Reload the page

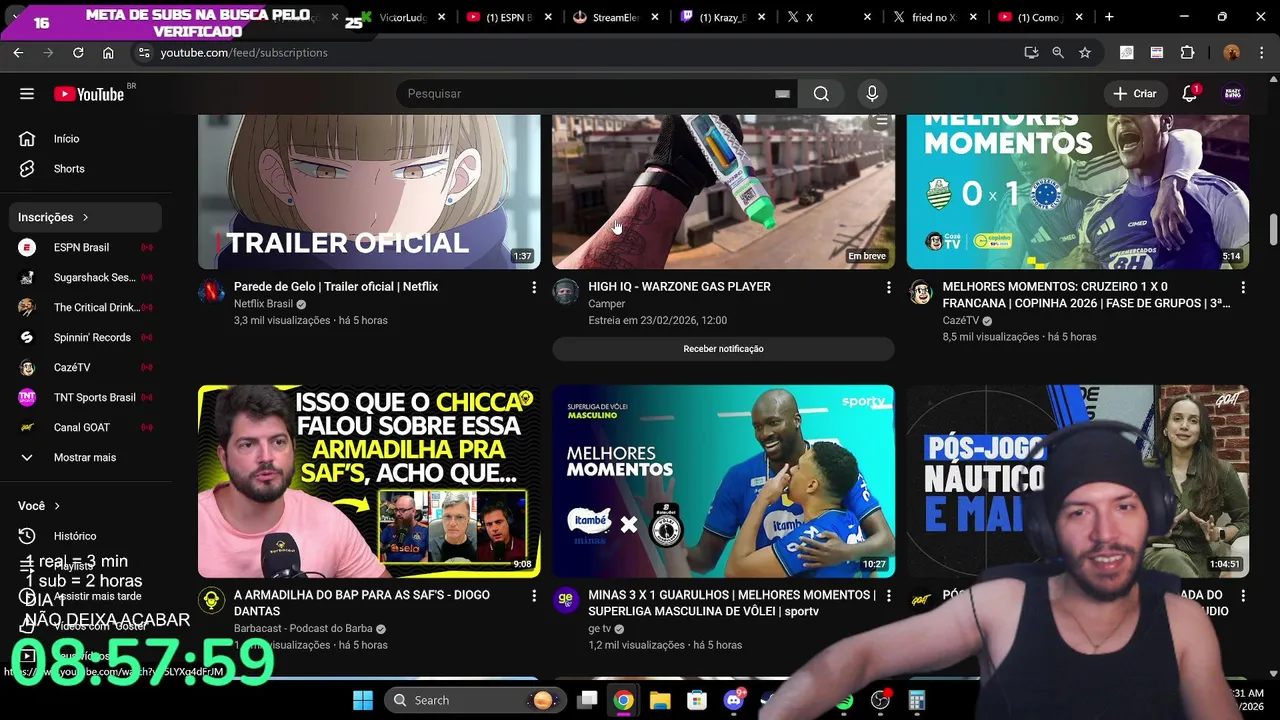(78, 53)
